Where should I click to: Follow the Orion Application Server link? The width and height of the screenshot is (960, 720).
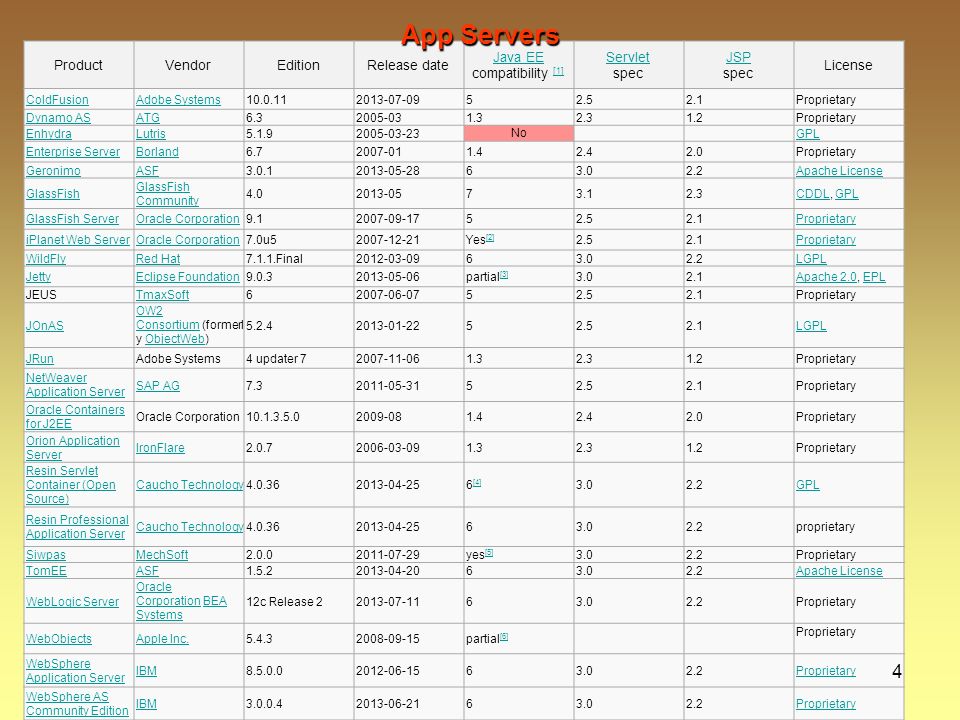72,448
